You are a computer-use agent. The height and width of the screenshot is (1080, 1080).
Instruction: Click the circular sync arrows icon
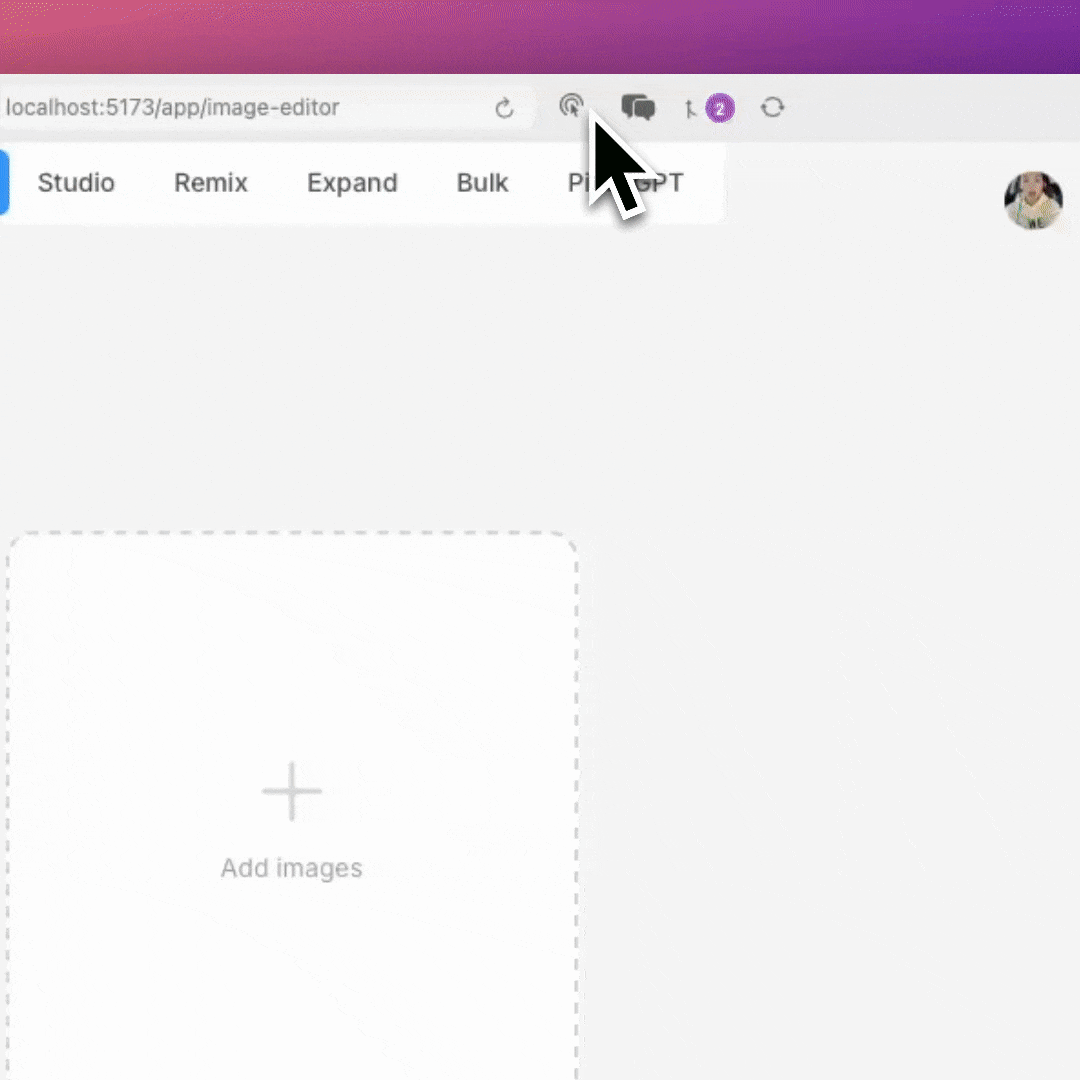click(772, 107)
